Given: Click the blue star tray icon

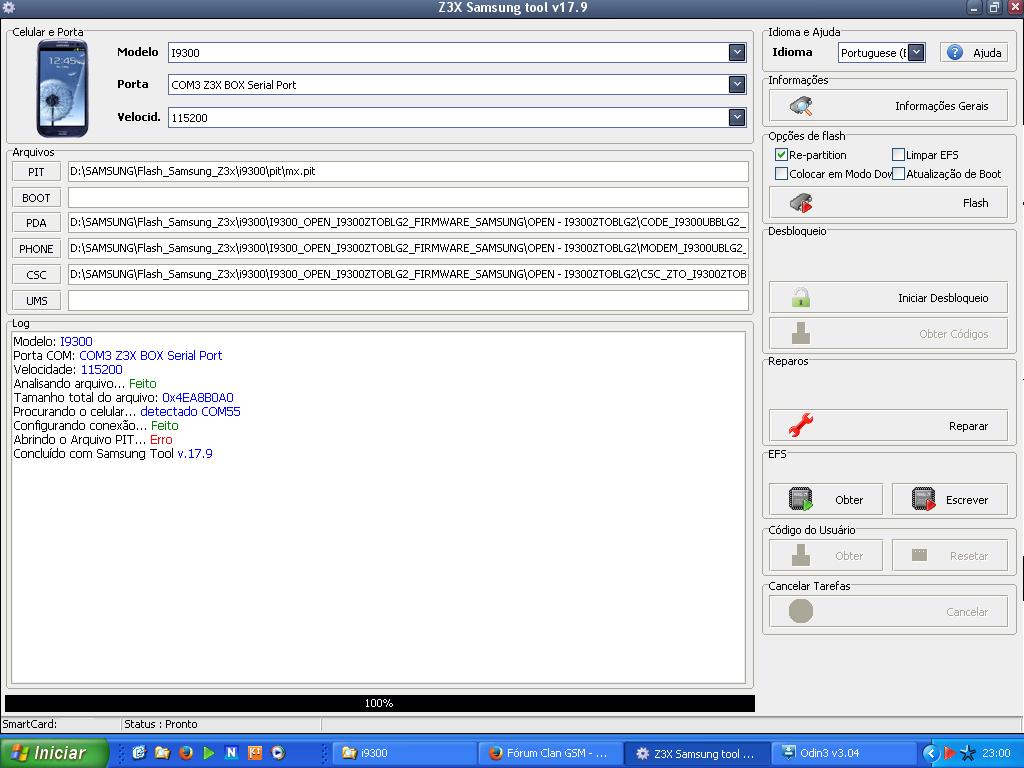Looking at the screenshot, I should 968,753.
